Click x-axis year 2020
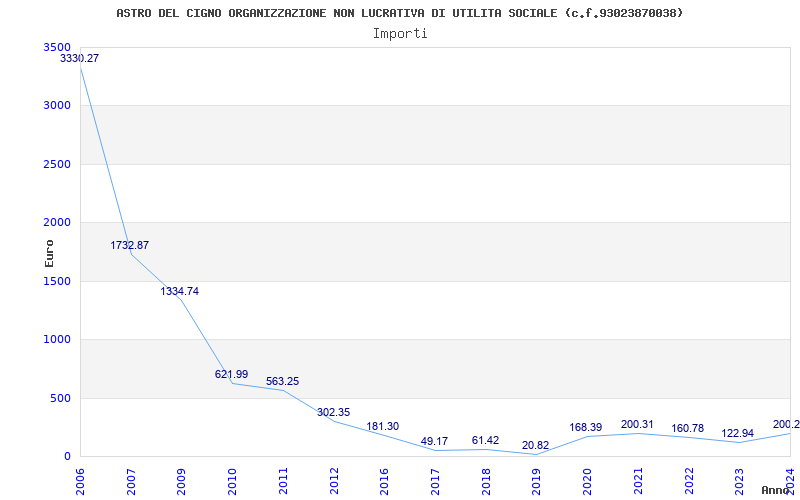The width and height of the screenshot is (800, 500). point(587,482)
